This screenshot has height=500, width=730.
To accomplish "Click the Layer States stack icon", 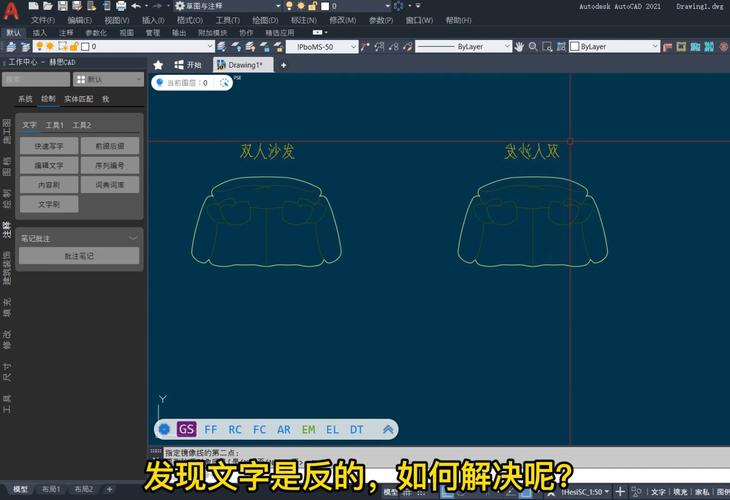I will point(25,47).
